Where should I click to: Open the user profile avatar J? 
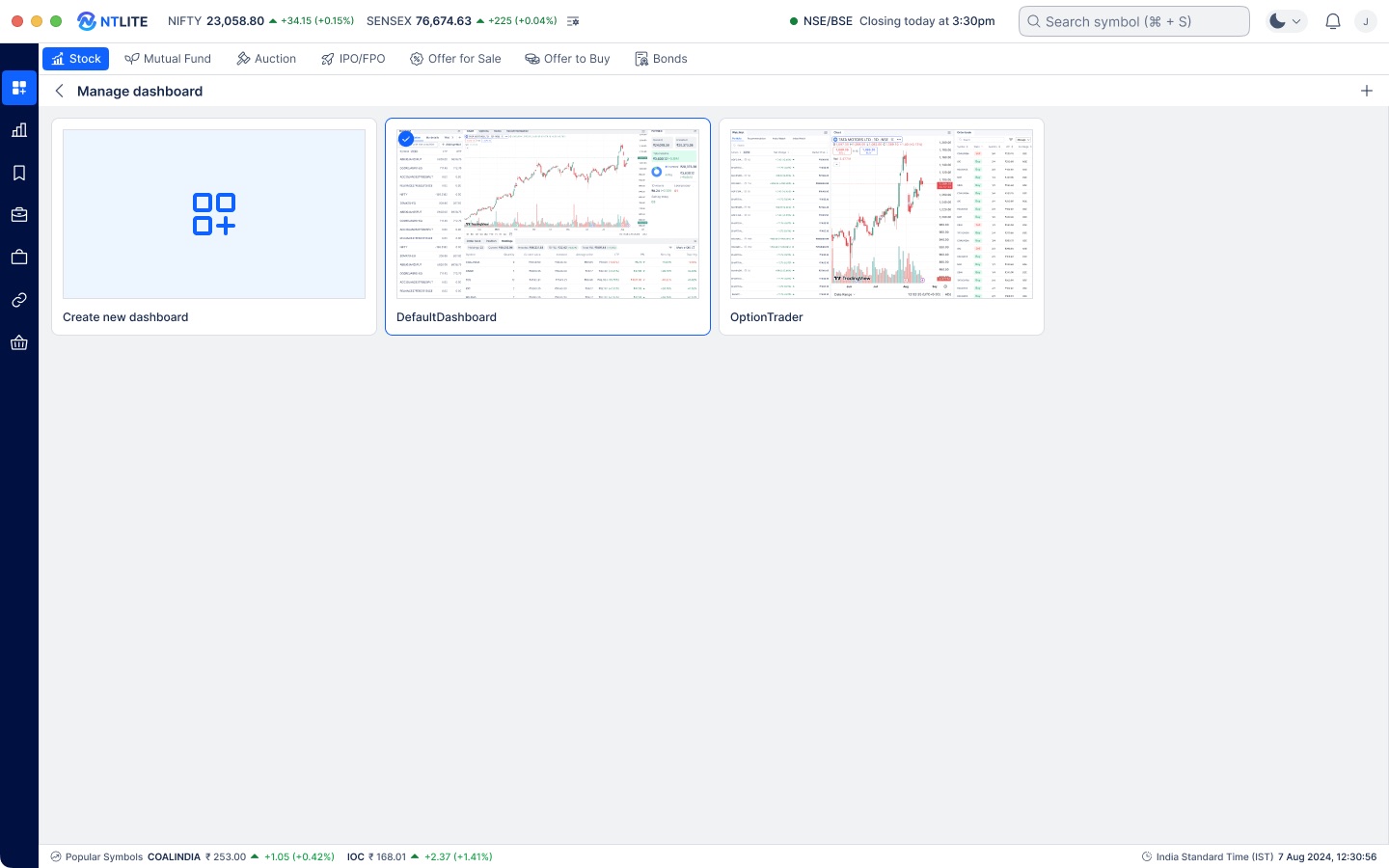(x=1366, y=21)
